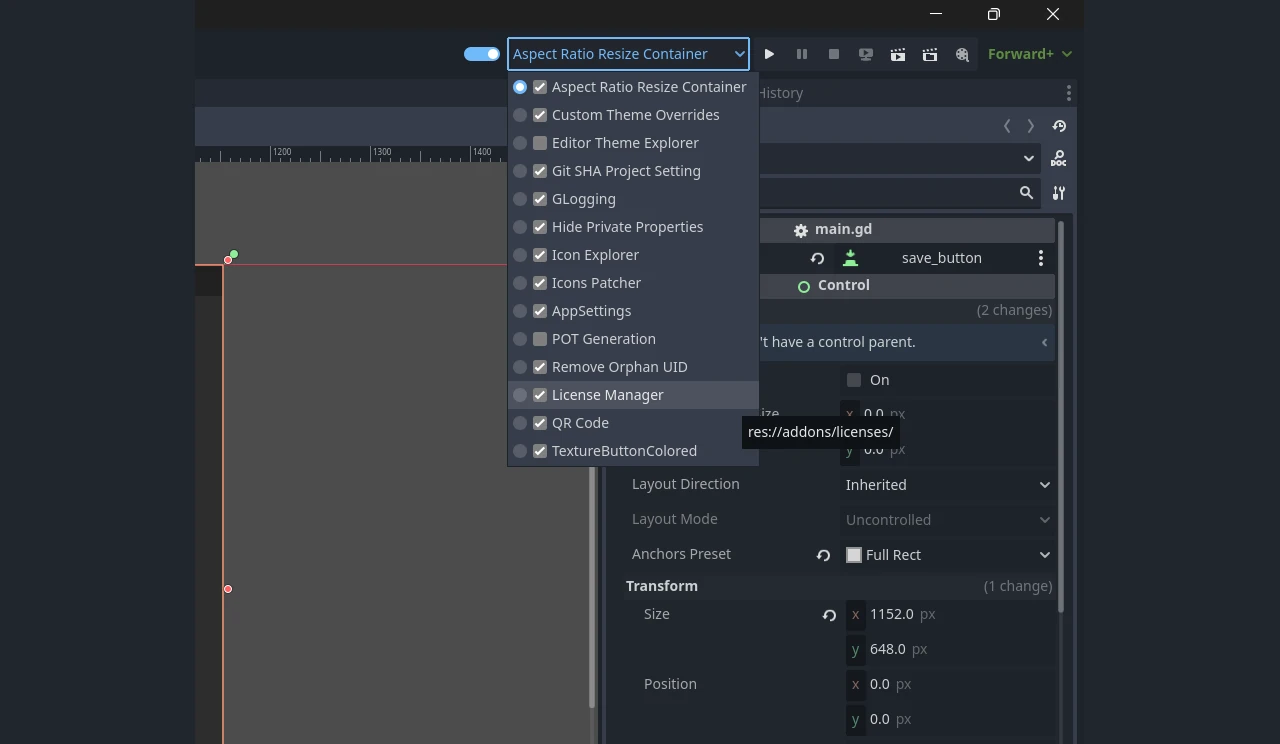Open the Aspect Ratio Resize Container dropdown
This screenshot has width=1280, height=744.
(x=628, y=54)
